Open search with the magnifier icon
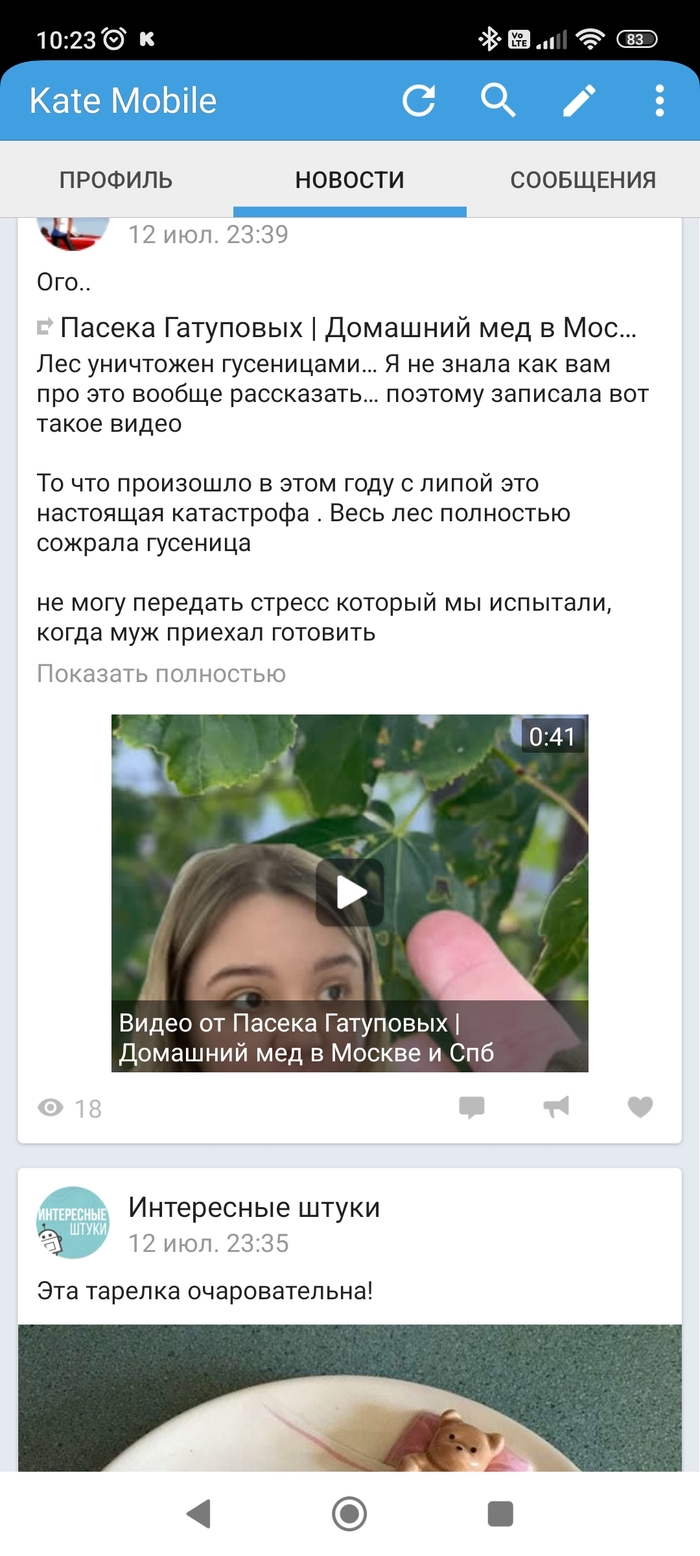 click(x=498, y=100)
